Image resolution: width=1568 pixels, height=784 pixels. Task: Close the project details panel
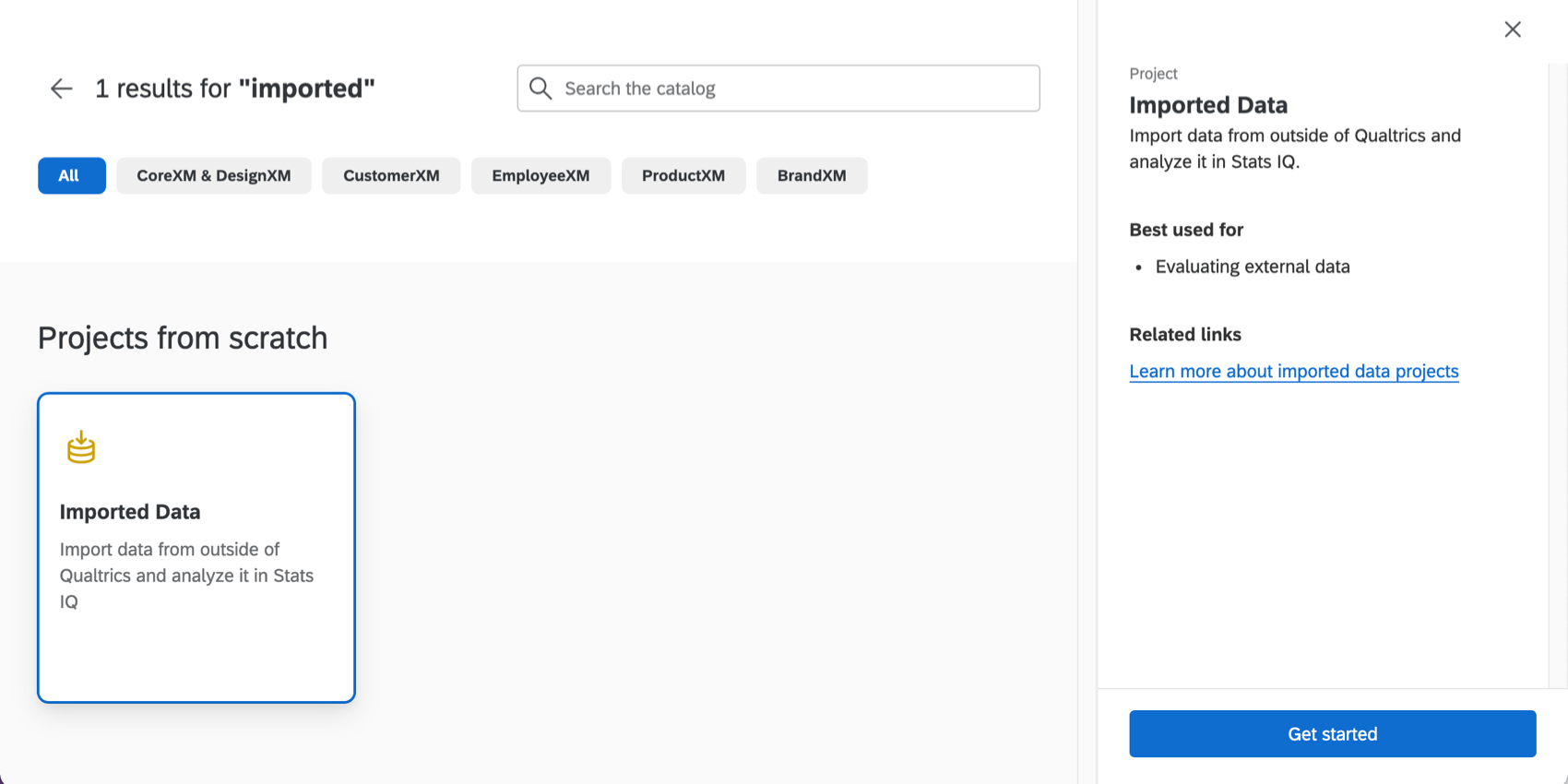tap(1513, 30)
